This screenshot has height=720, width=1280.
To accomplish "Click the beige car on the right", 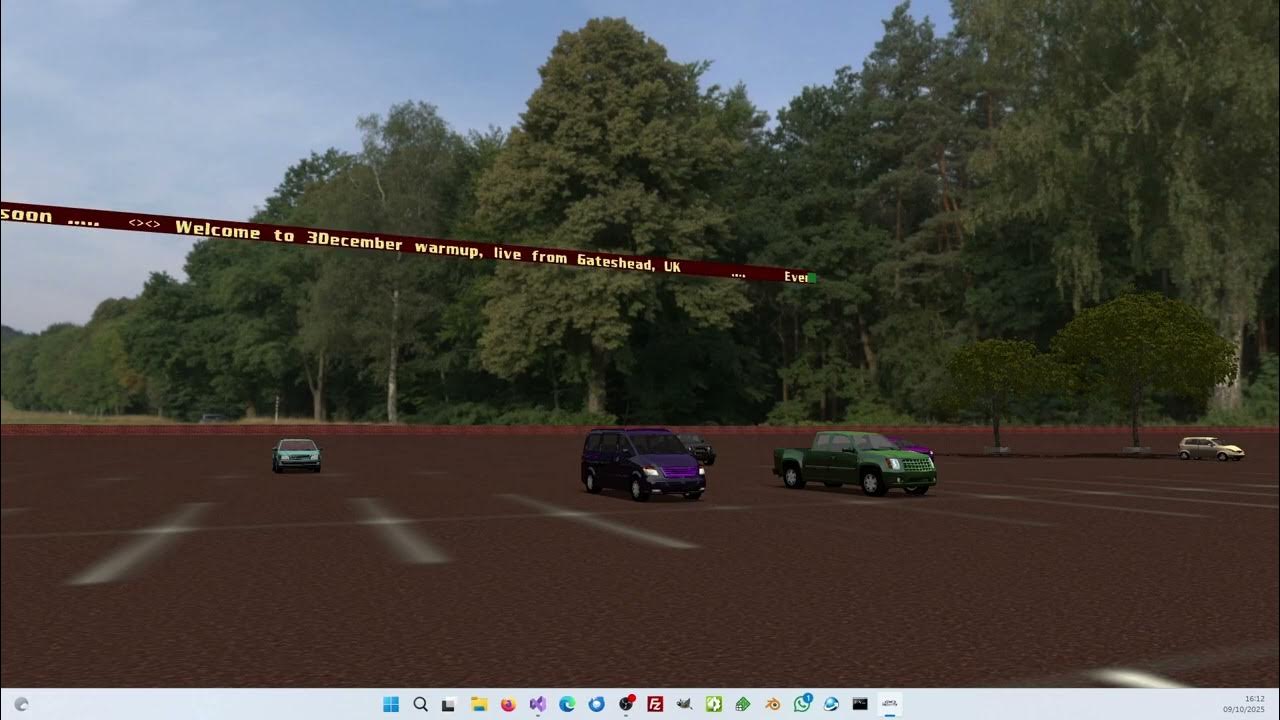I will 1211,449.
